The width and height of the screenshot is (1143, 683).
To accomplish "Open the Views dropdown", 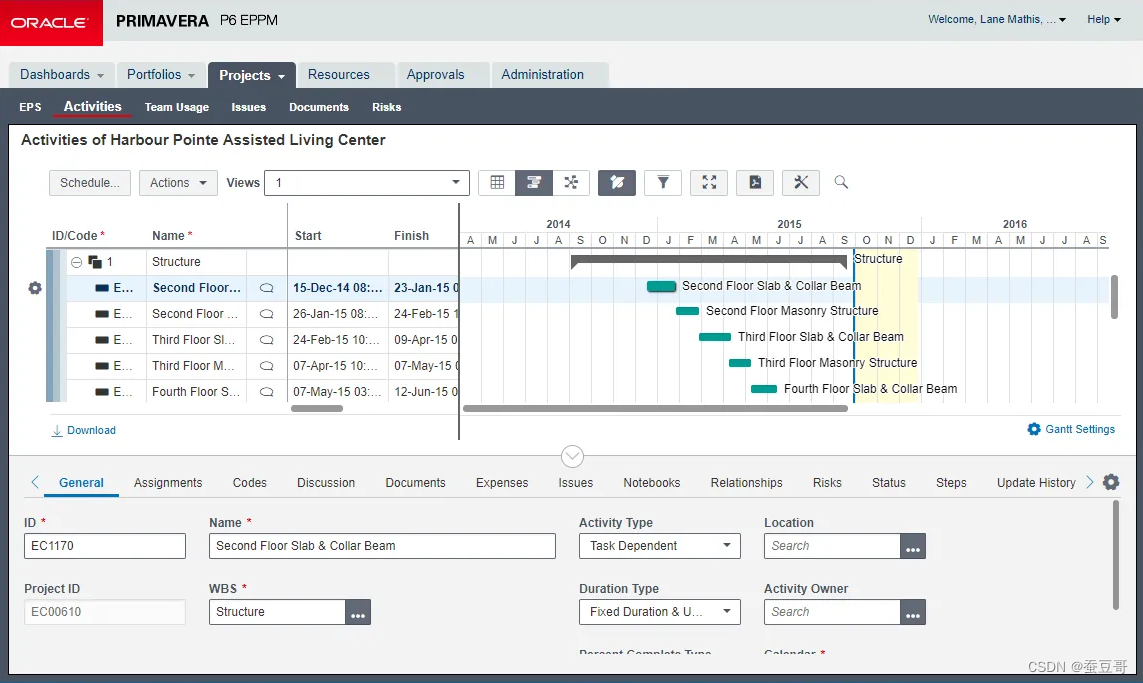I will click(x=367, y=183).
